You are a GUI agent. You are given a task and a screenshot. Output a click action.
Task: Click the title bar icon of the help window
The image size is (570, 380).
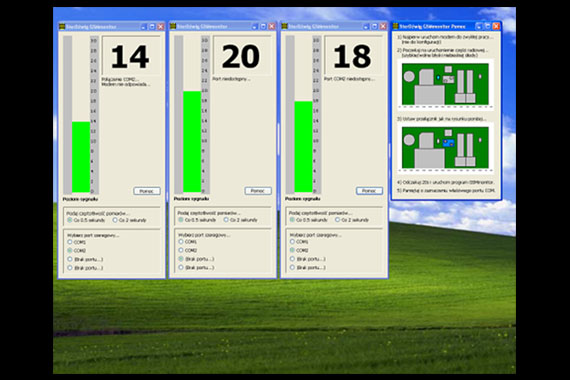tap(396, 26)
